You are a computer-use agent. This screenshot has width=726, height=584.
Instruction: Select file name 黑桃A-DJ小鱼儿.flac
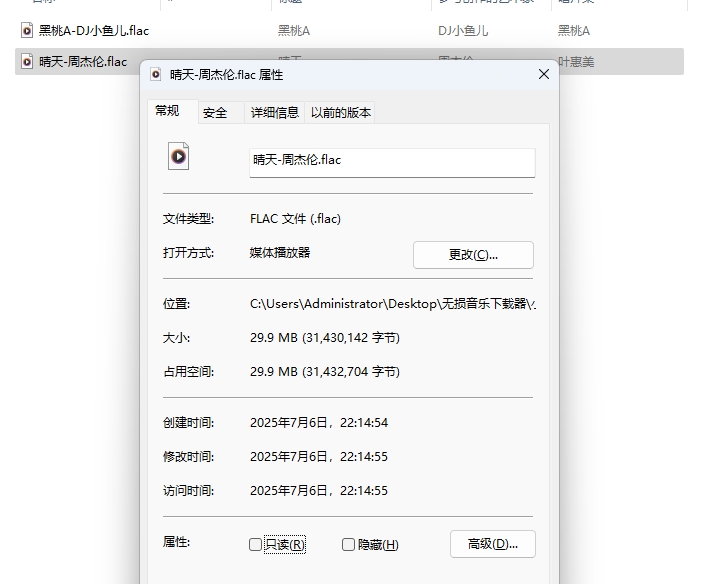coord(94,31)
